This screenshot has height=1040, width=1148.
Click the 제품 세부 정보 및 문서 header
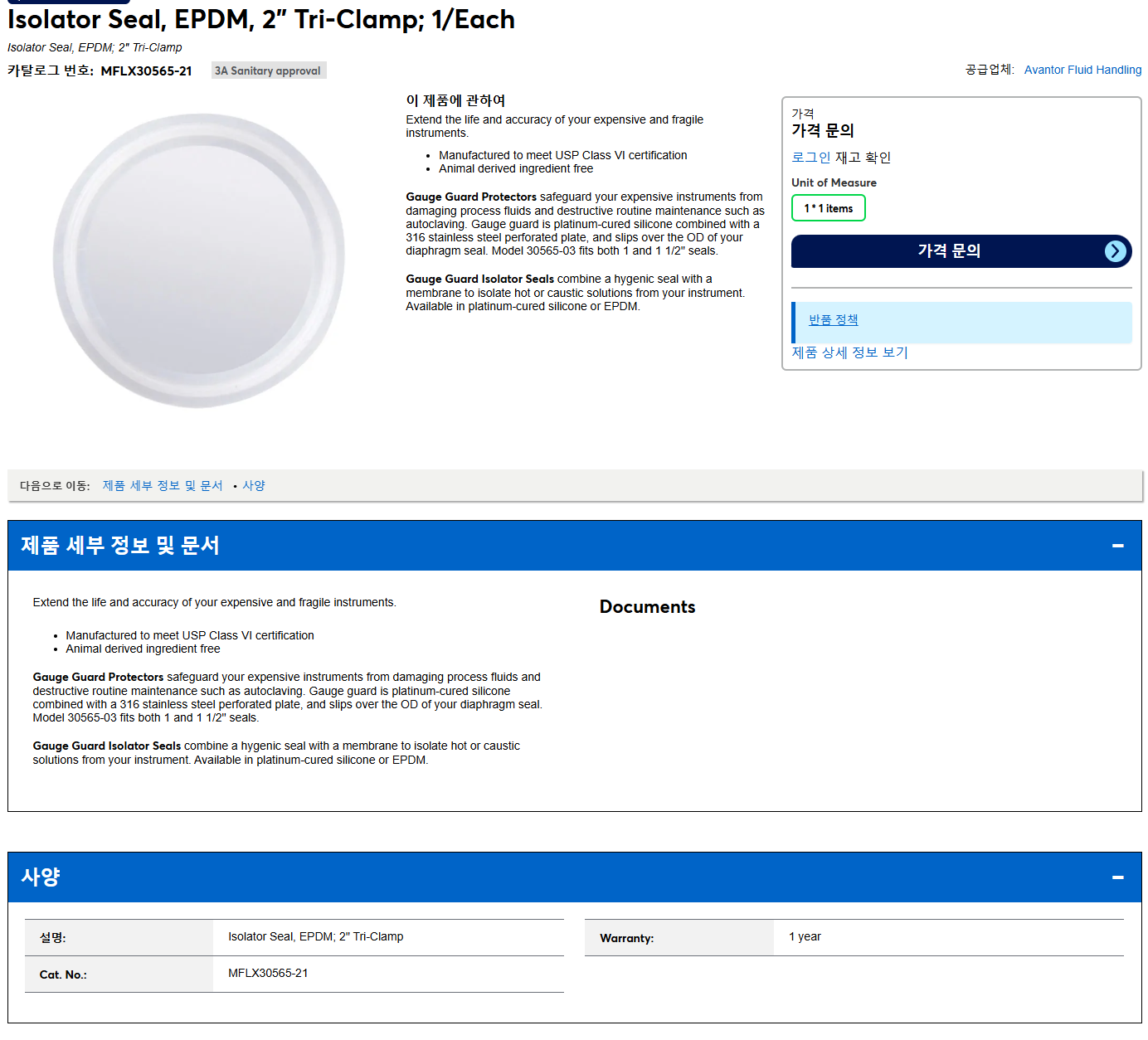120,546
